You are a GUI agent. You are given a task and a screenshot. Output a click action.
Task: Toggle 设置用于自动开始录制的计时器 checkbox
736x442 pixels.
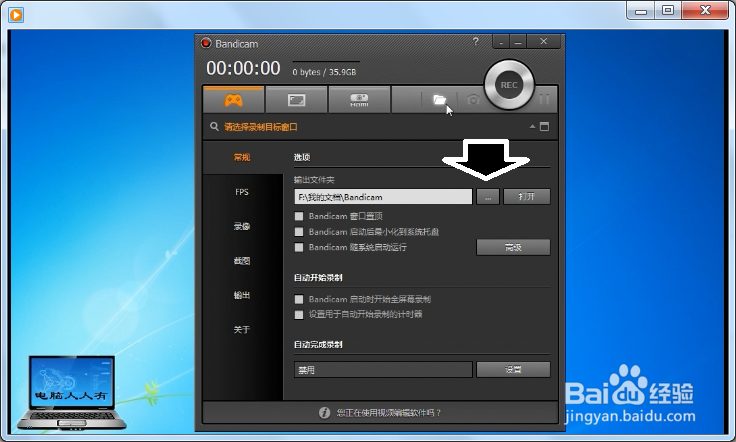pos(299,315)
